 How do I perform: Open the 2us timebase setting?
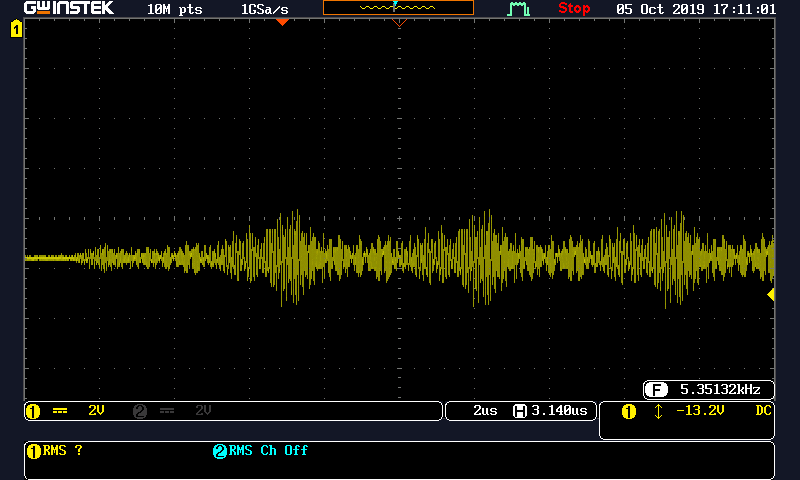pyautogui.click(x=484, y=411)
